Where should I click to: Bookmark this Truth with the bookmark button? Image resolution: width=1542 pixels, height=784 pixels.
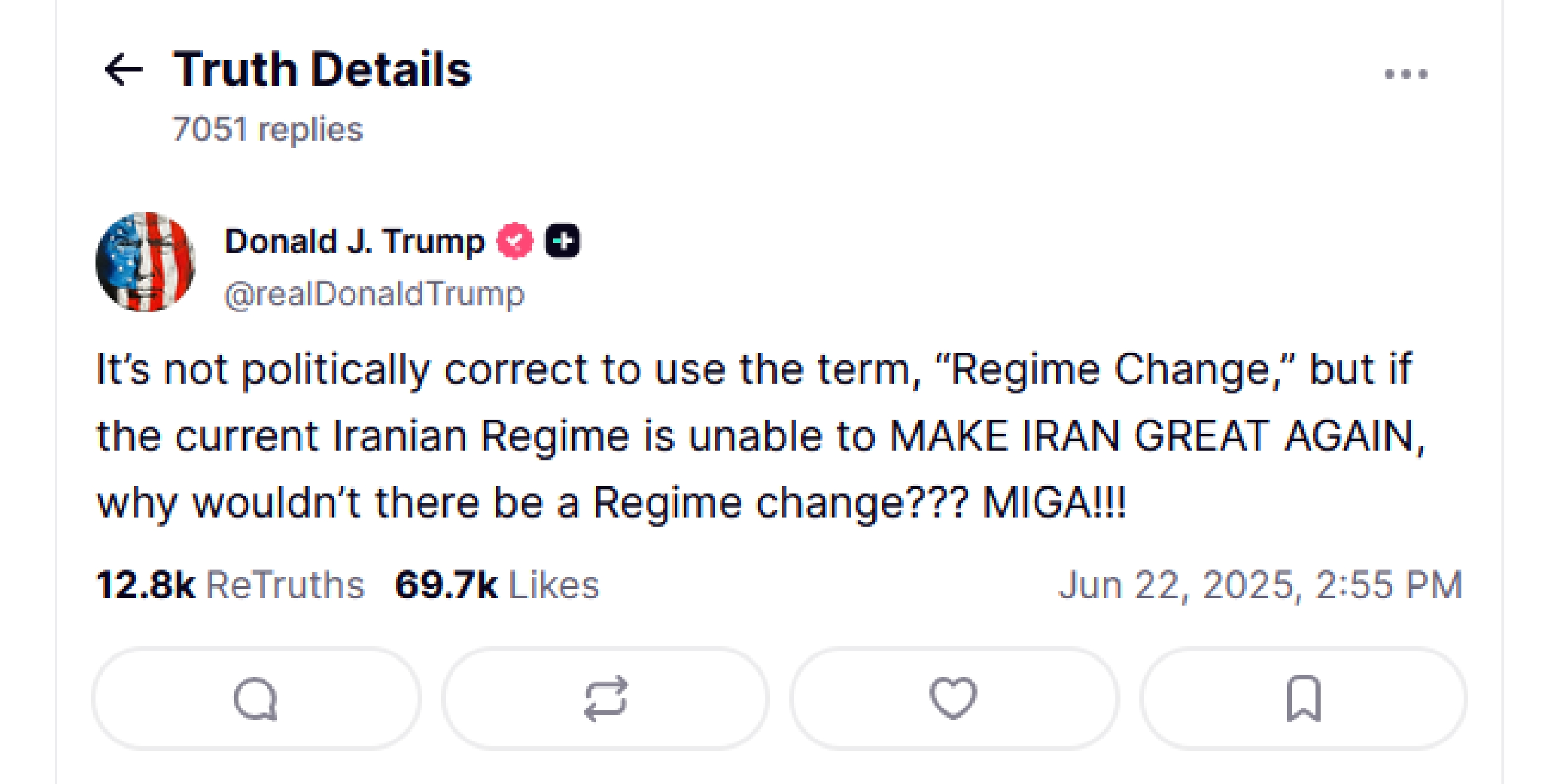click(1303, 698)
